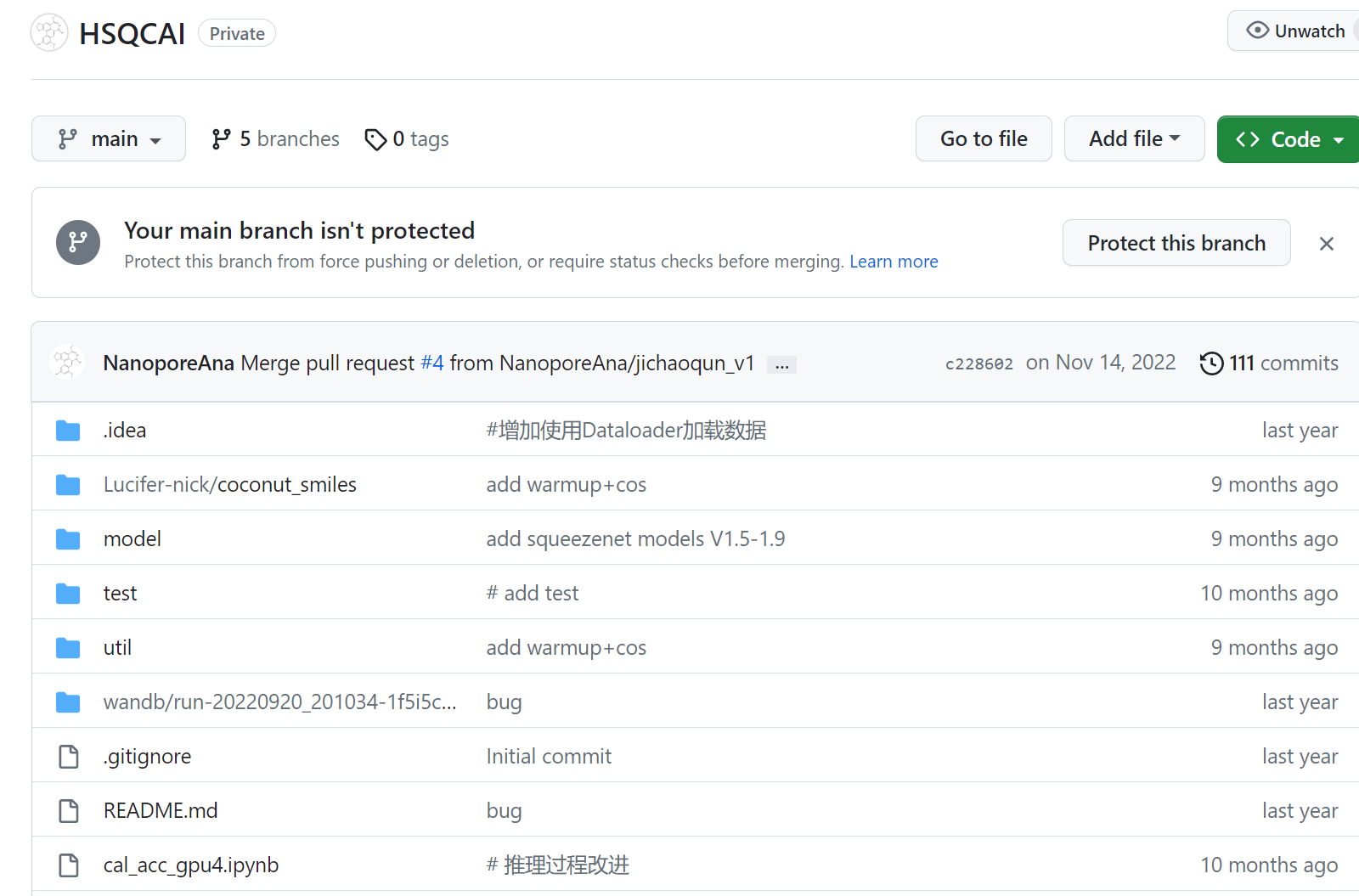Open the green Code dropdown
1359x896 pixels.
click(1289, 139)
